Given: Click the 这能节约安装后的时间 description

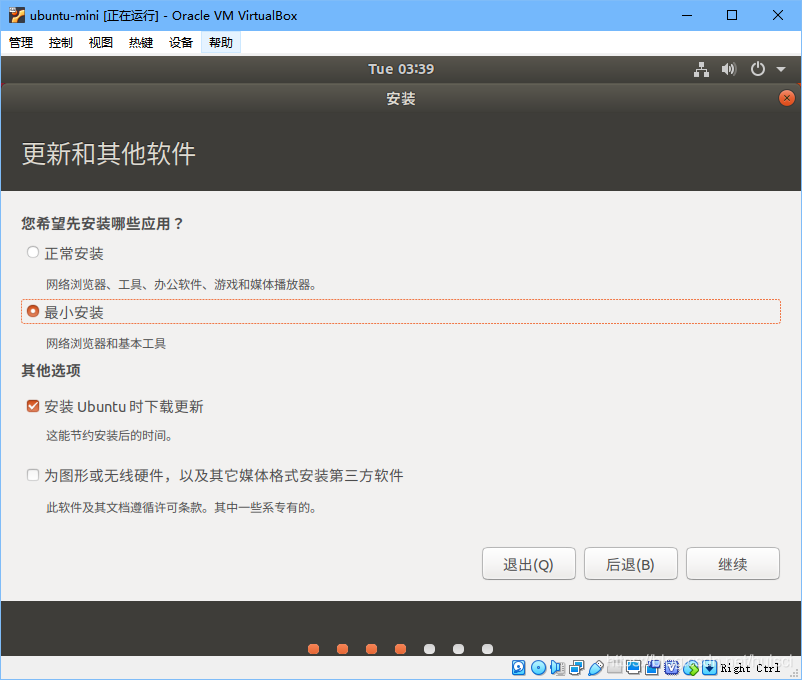Looking at the screenshot, I should click(x=109, y=435).
